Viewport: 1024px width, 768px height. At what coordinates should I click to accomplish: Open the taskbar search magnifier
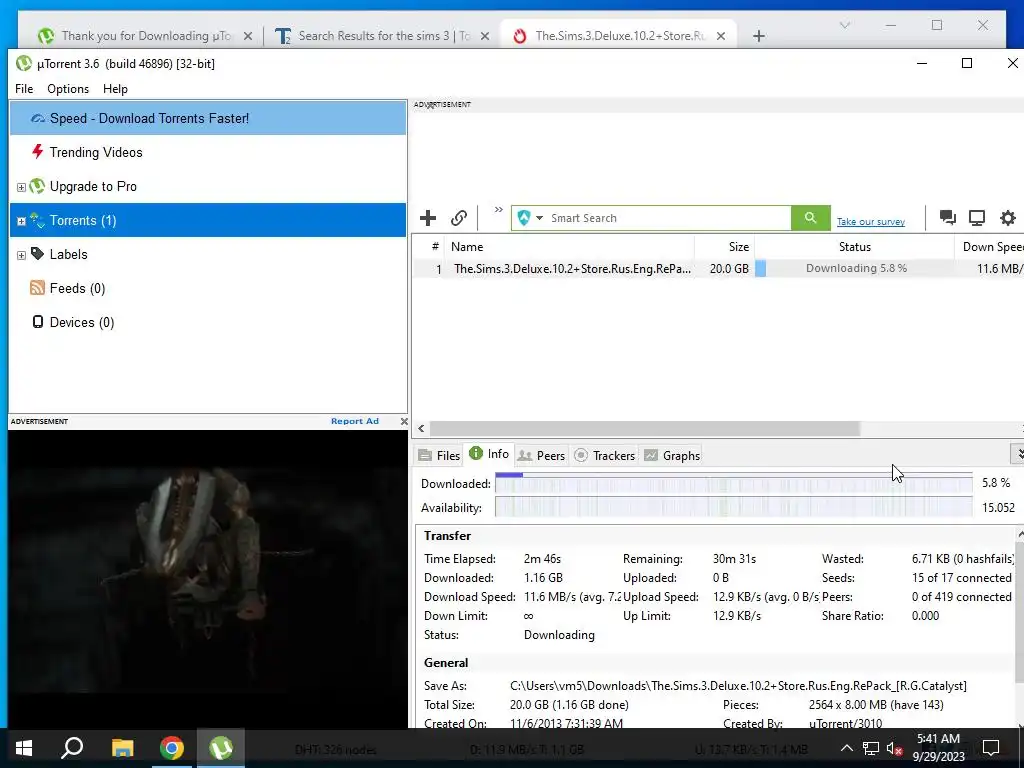(72, 748)
